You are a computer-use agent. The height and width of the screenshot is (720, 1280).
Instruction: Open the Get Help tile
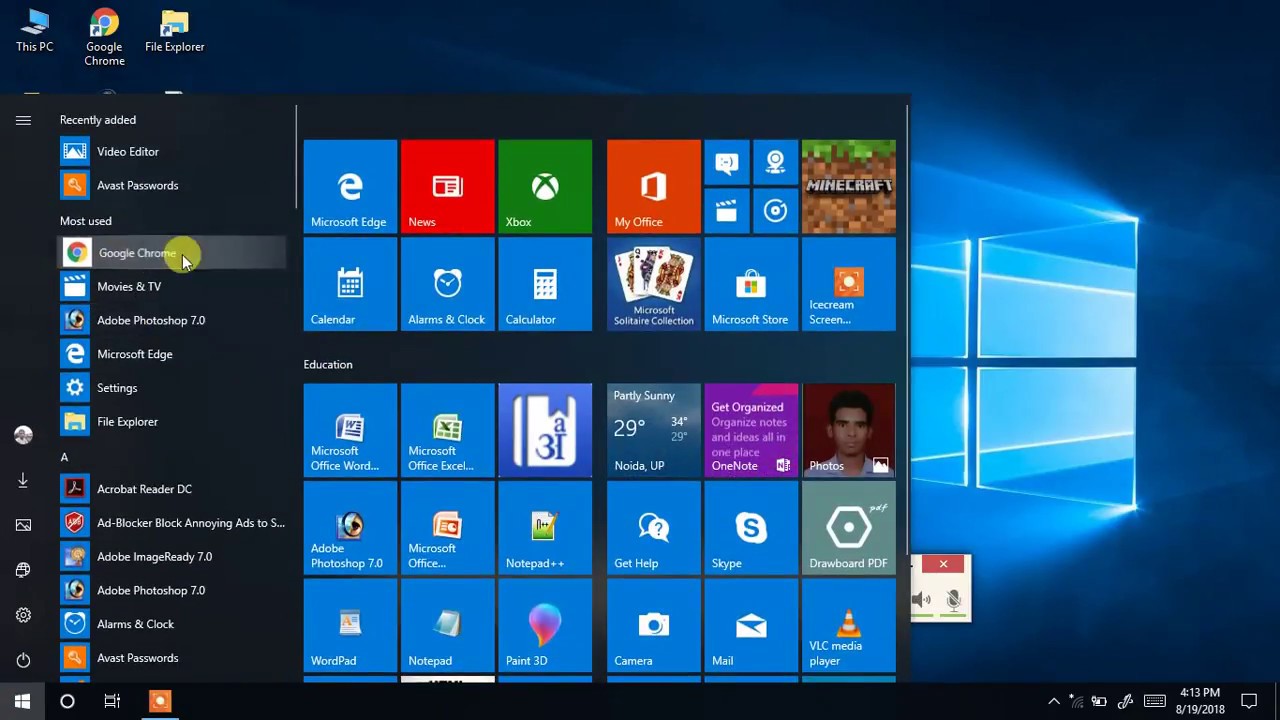coord(654,528)
